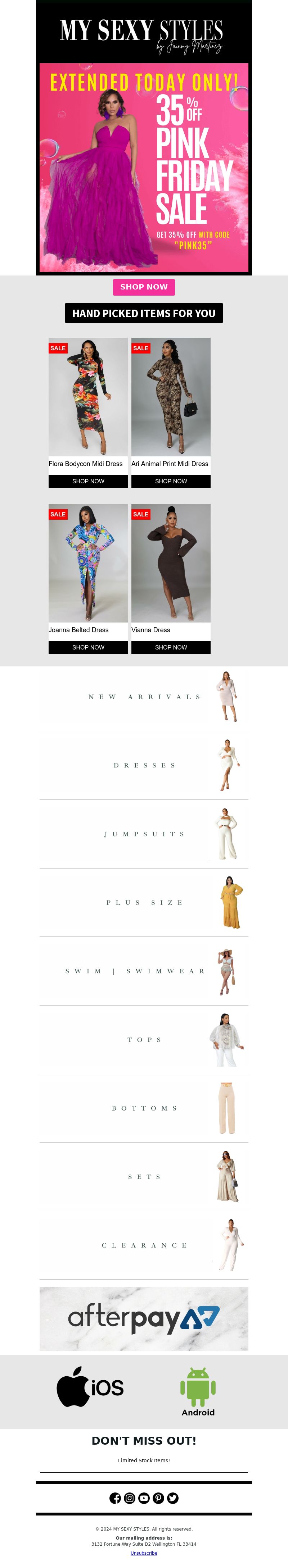Tap the Android app icon
This screenshot has height=1568, width=288.
(198, 1391)
